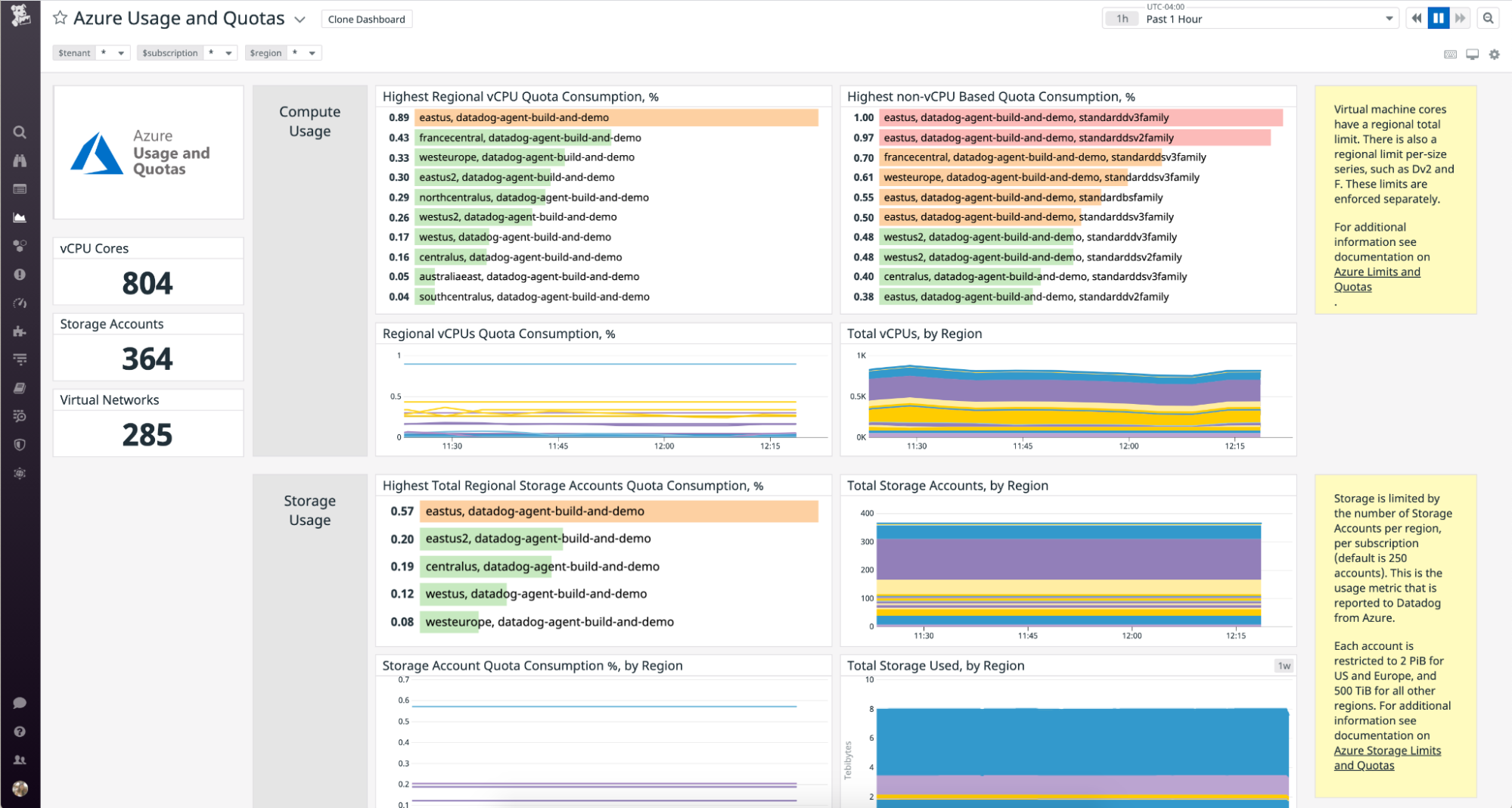Open Watchdog via the binoculars icon
This screenshot has height=808, width=1512.
20,160
